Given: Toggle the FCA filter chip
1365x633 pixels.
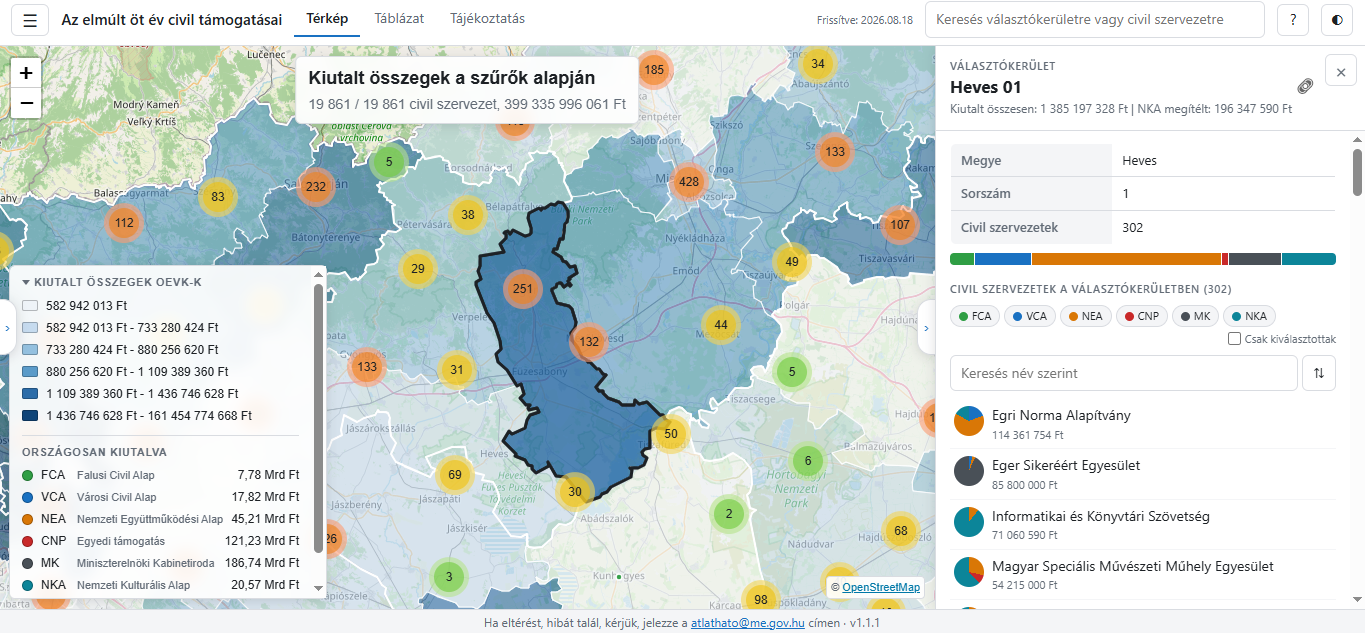Looking at the screenshot, I should tap(975, 316).
